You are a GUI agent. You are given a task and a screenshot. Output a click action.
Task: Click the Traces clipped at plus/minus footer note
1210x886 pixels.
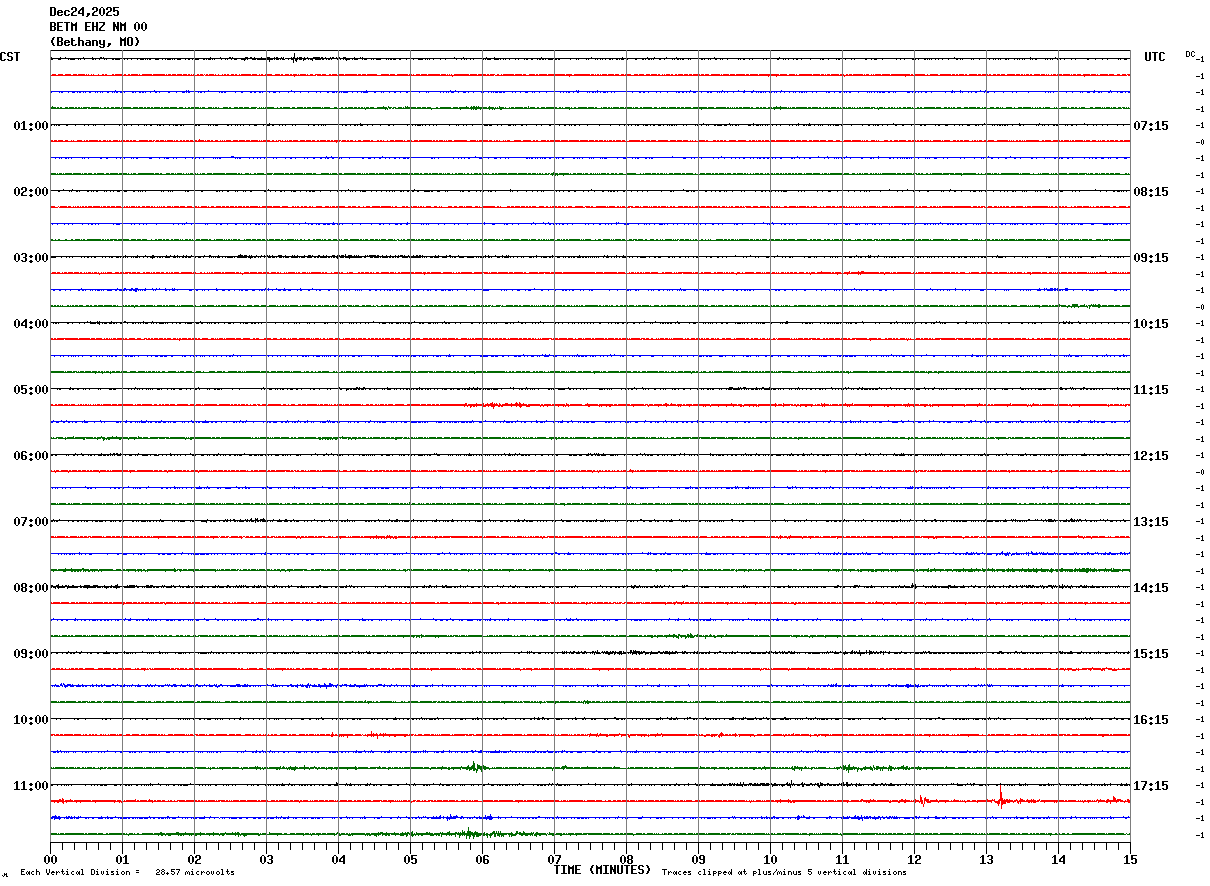click(784, 873)
